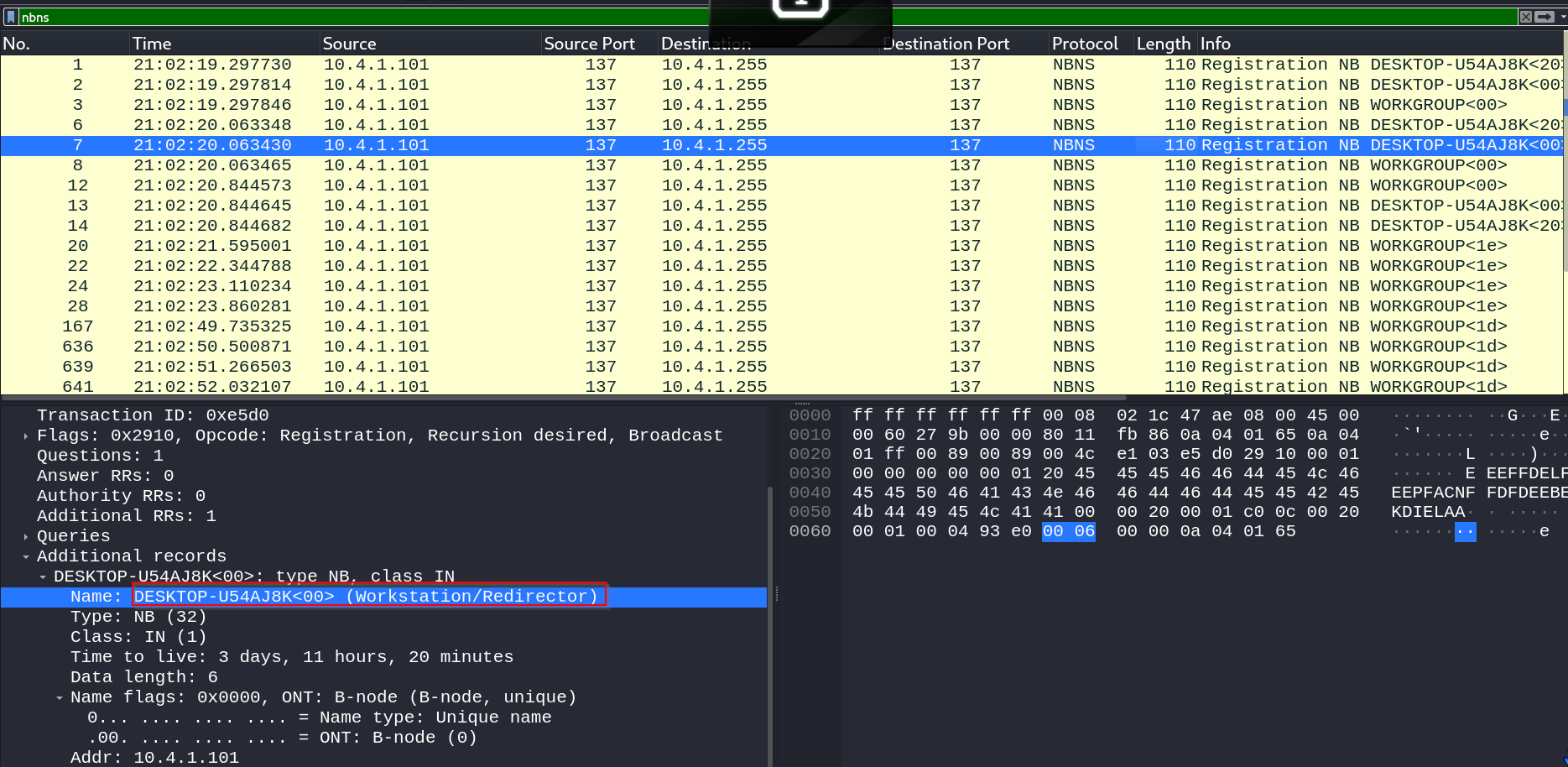1568x767 pixels.
Task: Select the Time to live field
Action: [292, 657]
